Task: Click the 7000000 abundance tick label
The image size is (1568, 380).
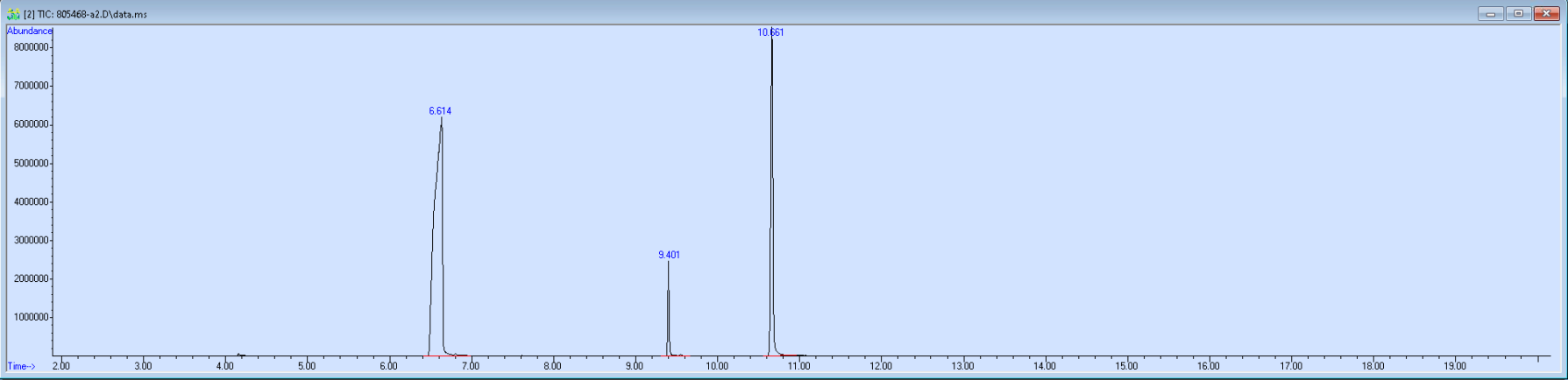Action: [x=31, y=86]
